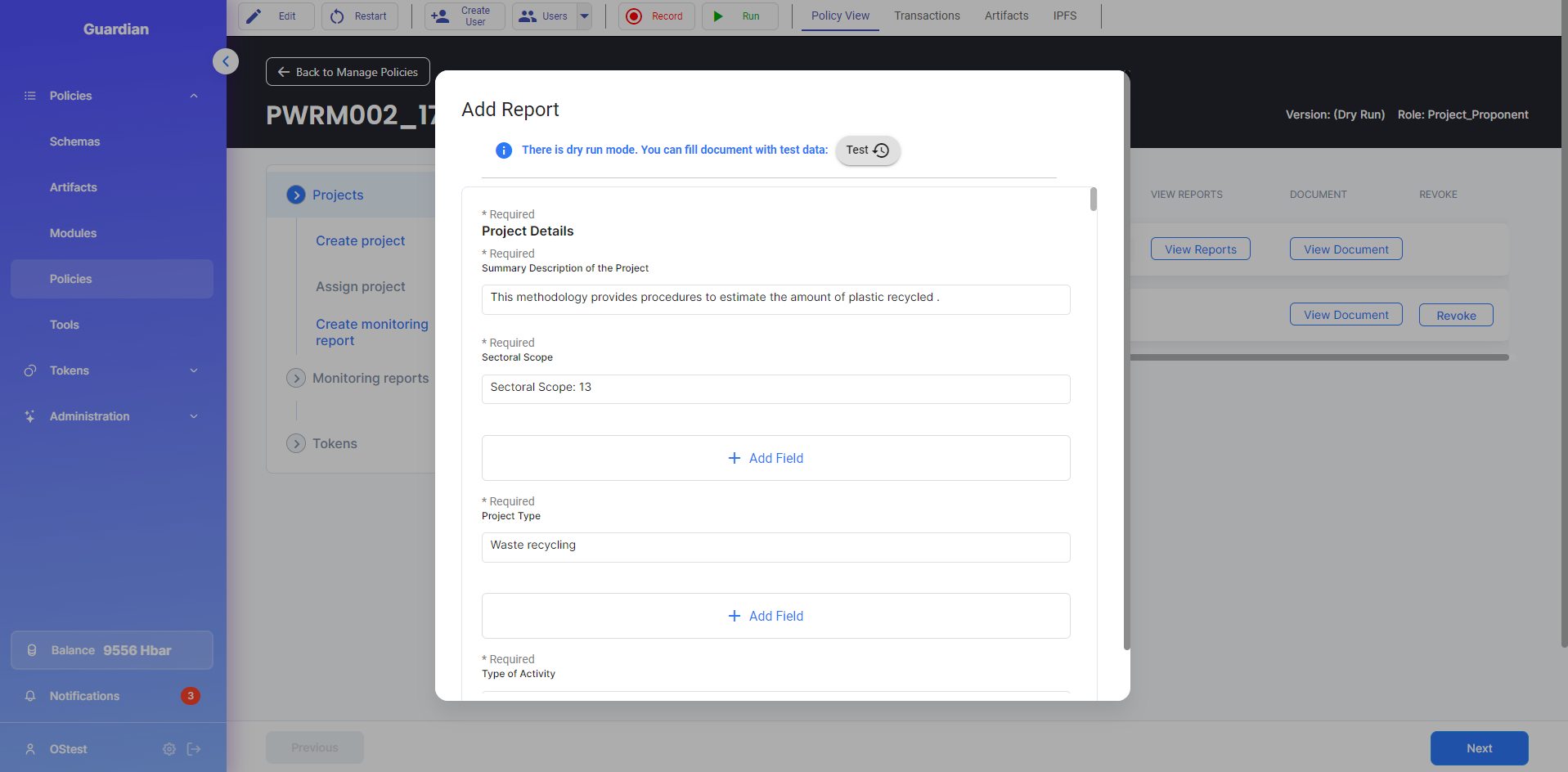Click the Add Report form scrollbar
Image resolution: width=1568 pixels, height=772 pixels.
1094,200
